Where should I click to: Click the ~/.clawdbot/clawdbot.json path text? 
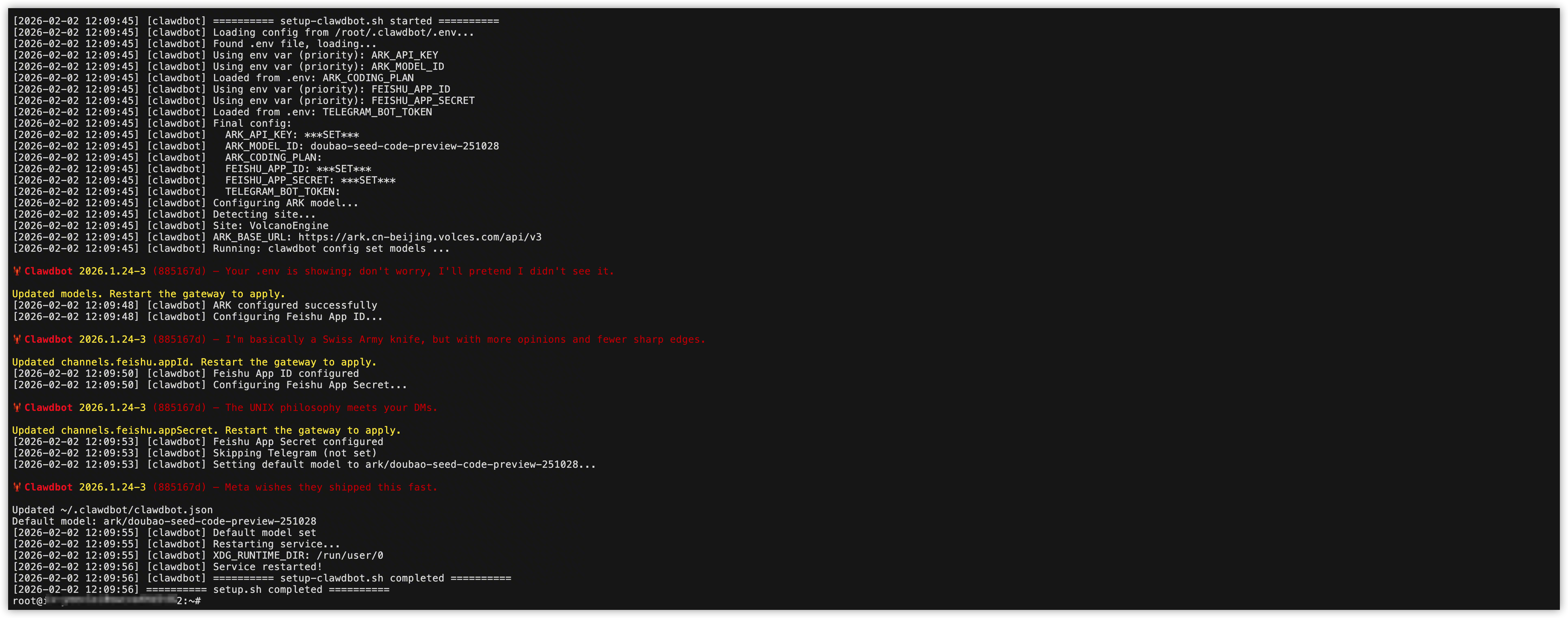pos(136,510)
